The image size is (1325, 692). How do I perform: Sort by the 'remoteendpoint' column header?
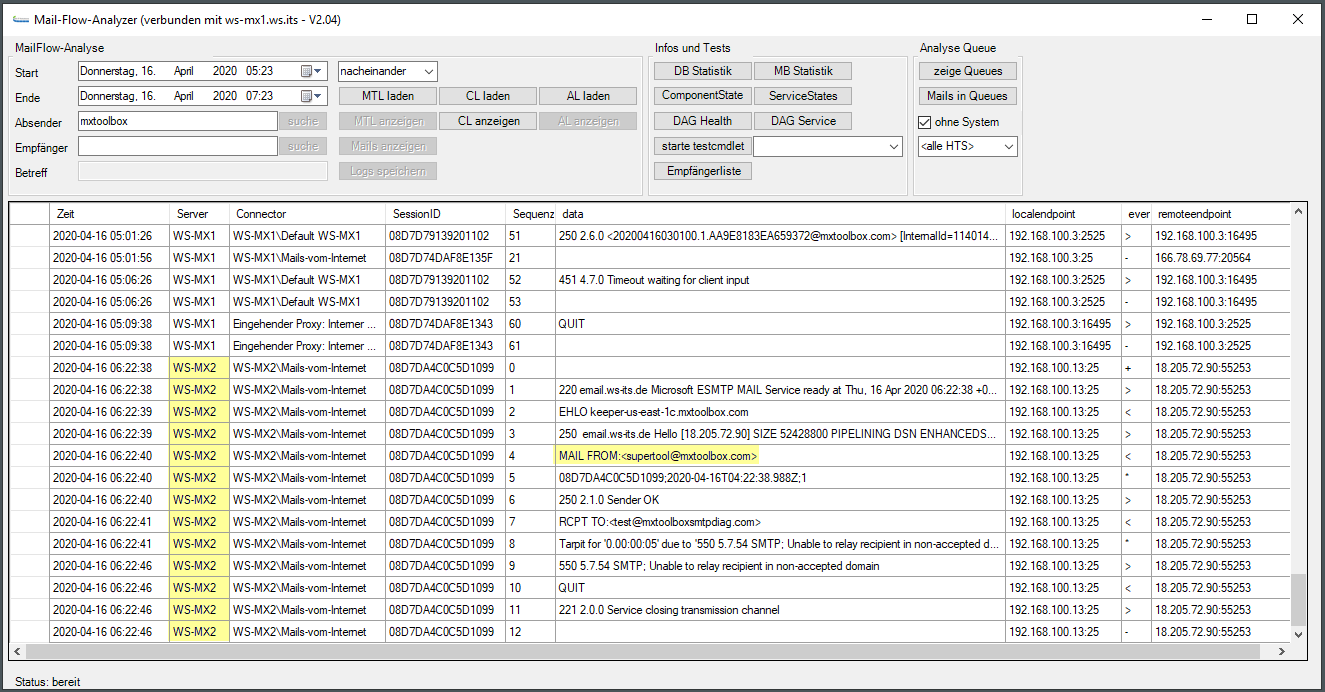[1220, 214]
